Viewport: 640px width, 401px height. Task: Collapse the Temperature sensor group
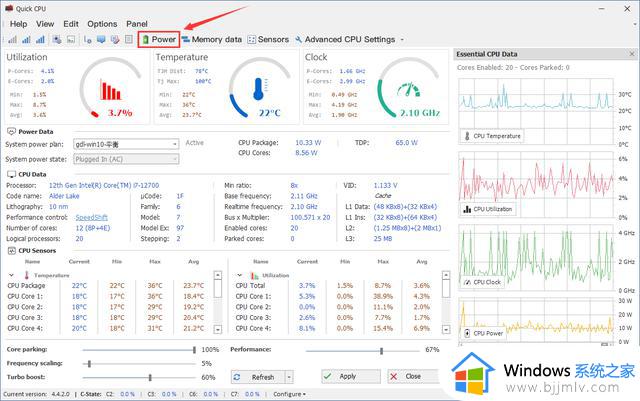[x=11, y=275]
